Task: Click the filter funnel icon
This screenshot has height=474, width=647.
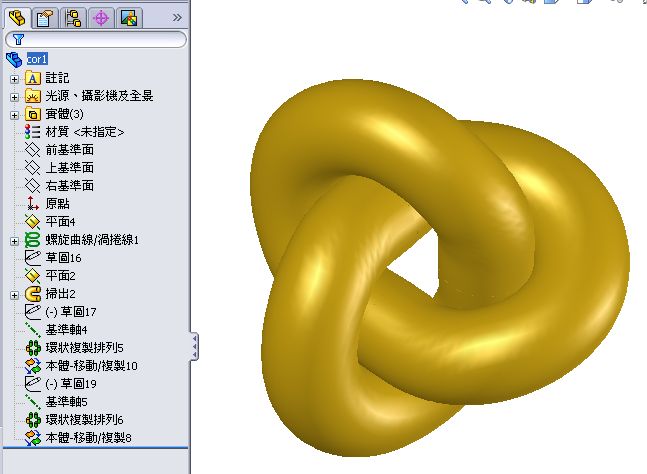Action: pyautogui.click(x=18, y=40)
